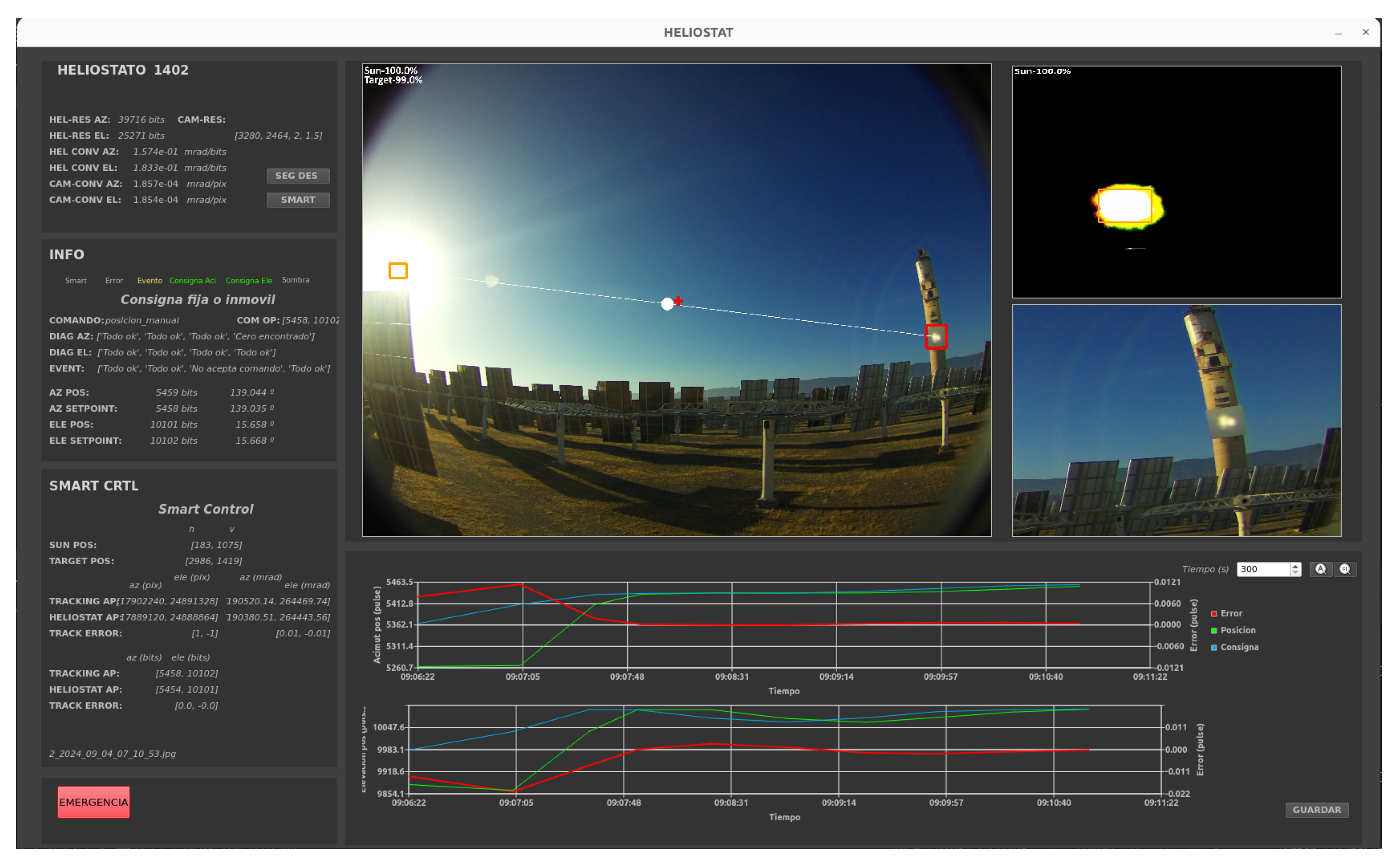The width and height of the screenshot is (1397, 868).
Task: Click the red cross marker near image center
Action: (x=678, y=301)
